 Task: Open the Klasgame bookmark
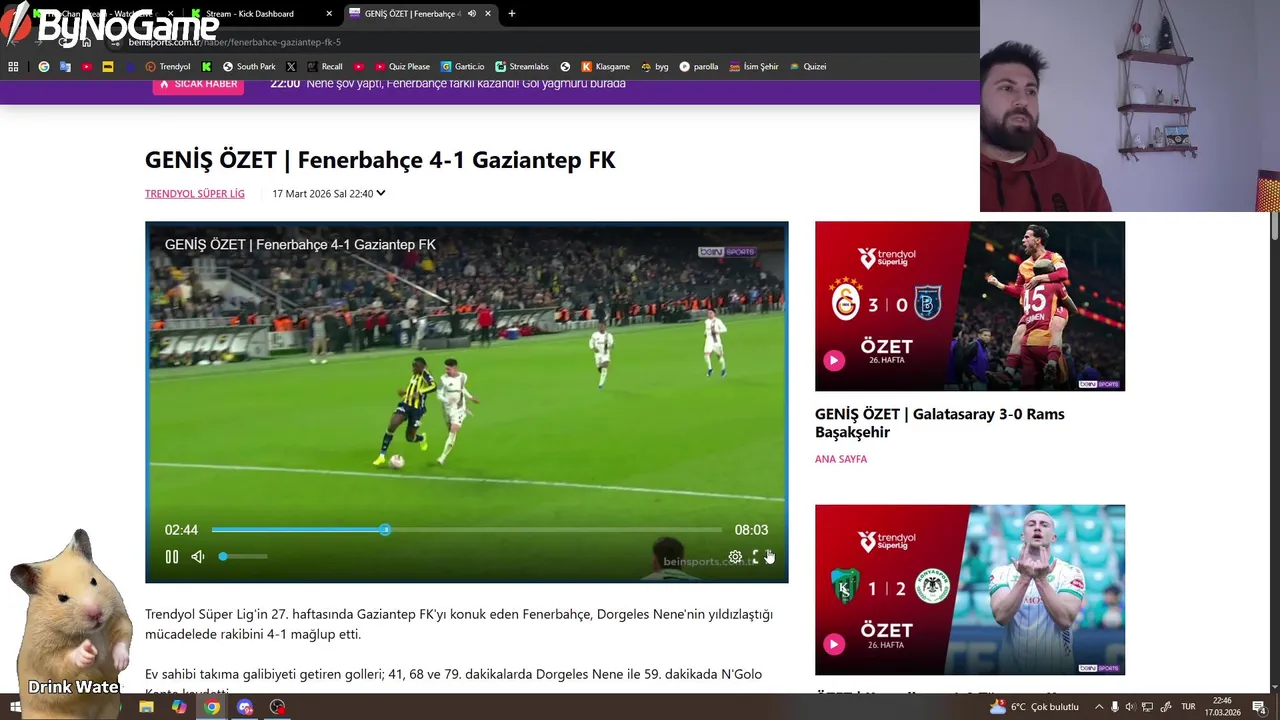coord(606,67)
